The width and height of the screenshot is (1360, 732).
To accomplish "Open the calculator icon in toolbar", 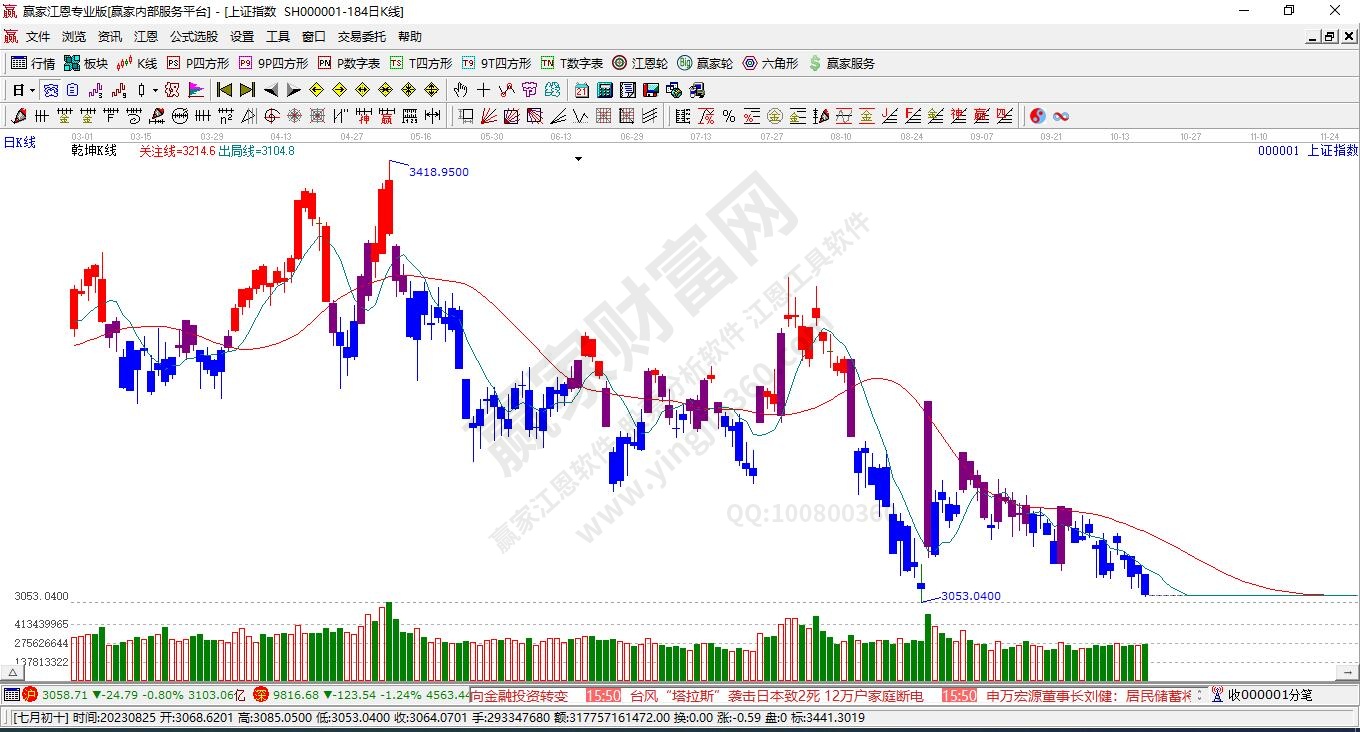I will 604,90.
